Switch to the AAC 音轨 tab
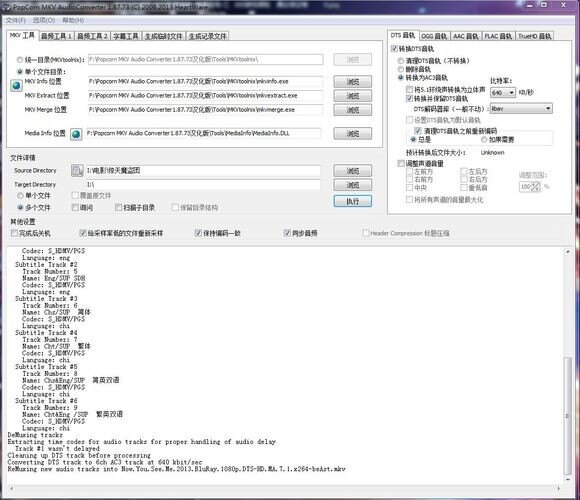580x500 pixels. pos(465,36)
